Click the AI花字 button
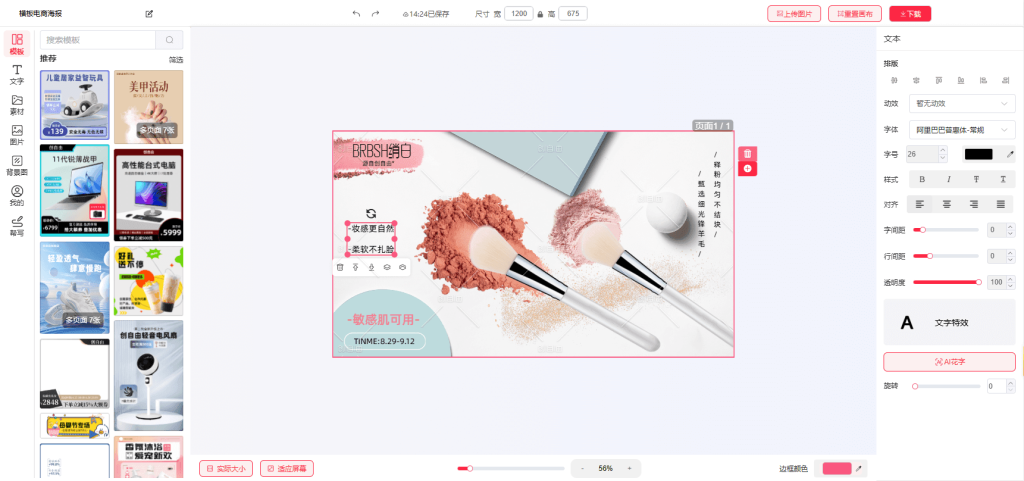The image size is (1024, 481). click(949, 361)
